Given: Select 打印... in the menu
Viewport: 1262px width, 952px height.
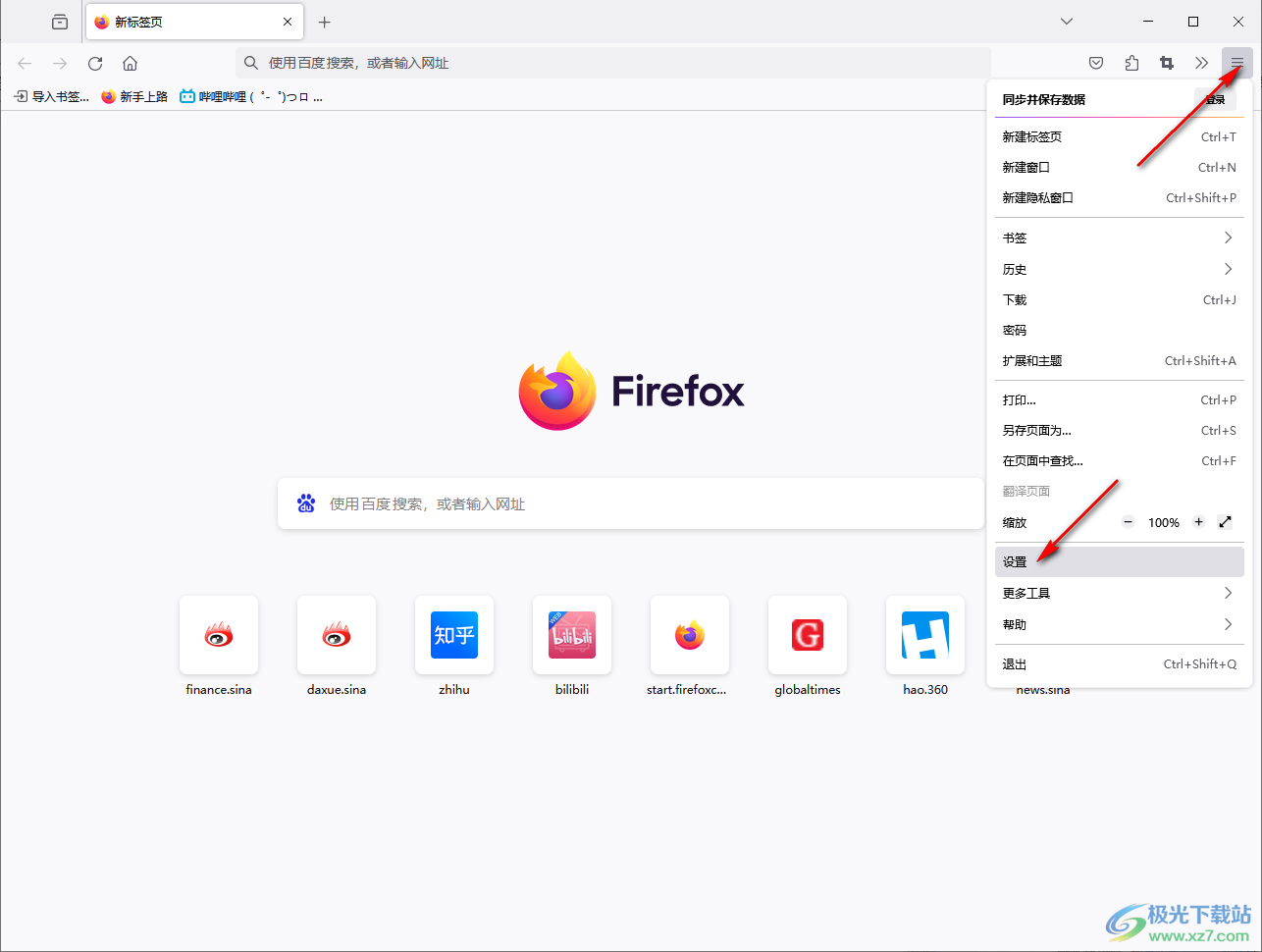Looking at the screenshot, I should pos(1119,400).
